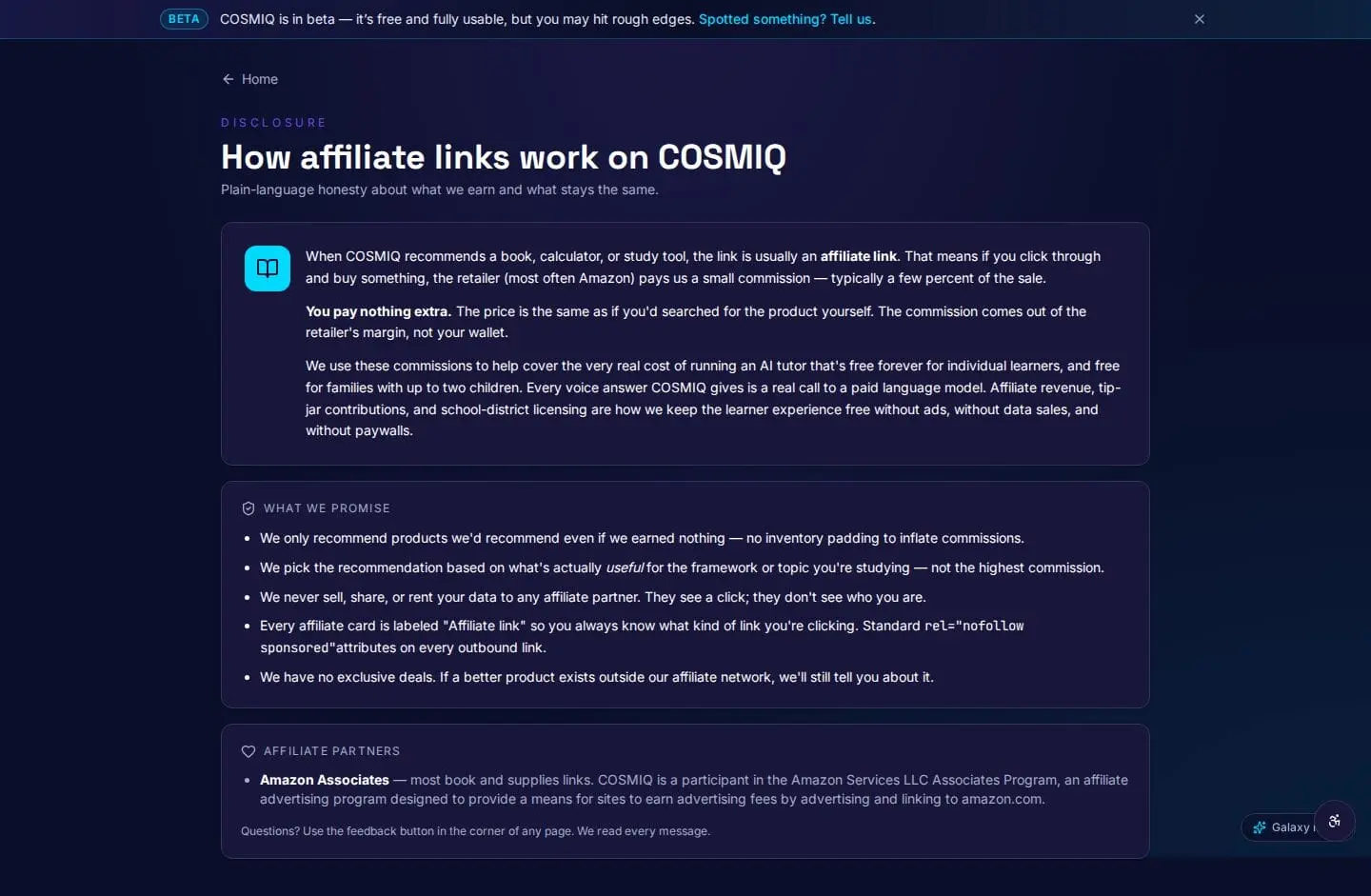Click the 'We use these commissions' paragraph

[713, 398]
